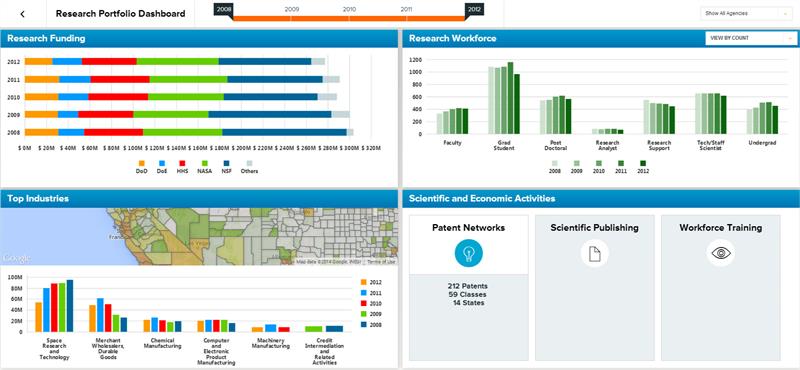Click 2010 on the year timeline

(x=349, y=9)
